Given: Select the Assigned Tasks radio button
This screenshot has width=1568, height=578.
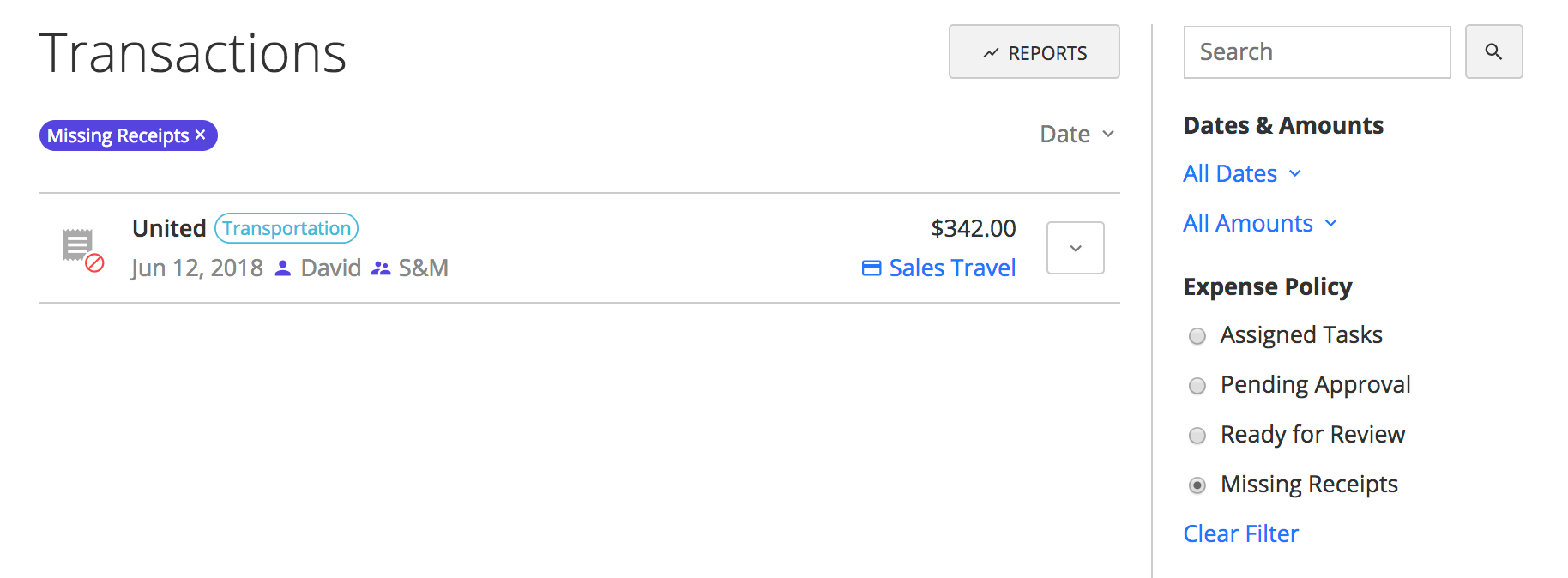Looking at the screenshot, I should coord(1197,336).
